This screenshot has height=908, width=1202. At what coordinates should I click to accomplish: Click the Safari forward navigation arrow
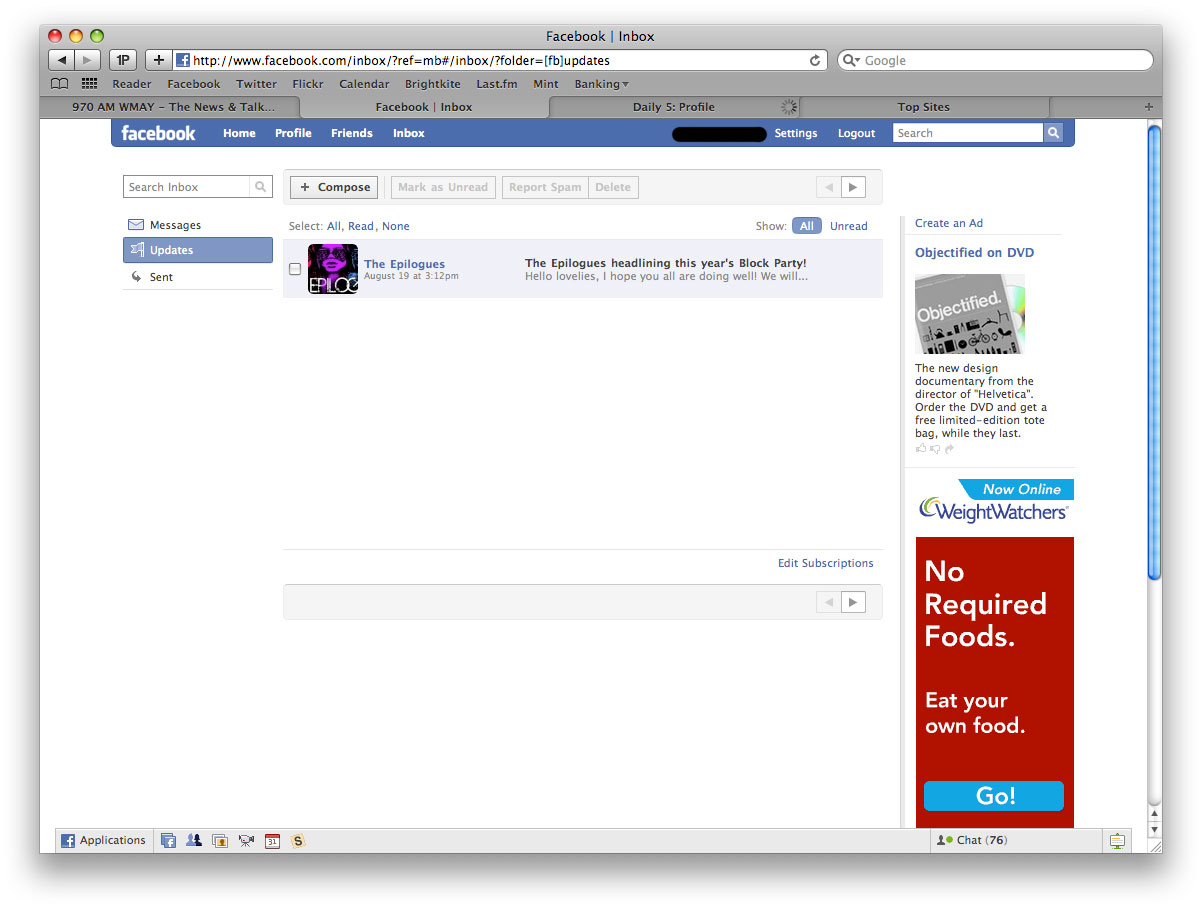[x=88, y=60]
